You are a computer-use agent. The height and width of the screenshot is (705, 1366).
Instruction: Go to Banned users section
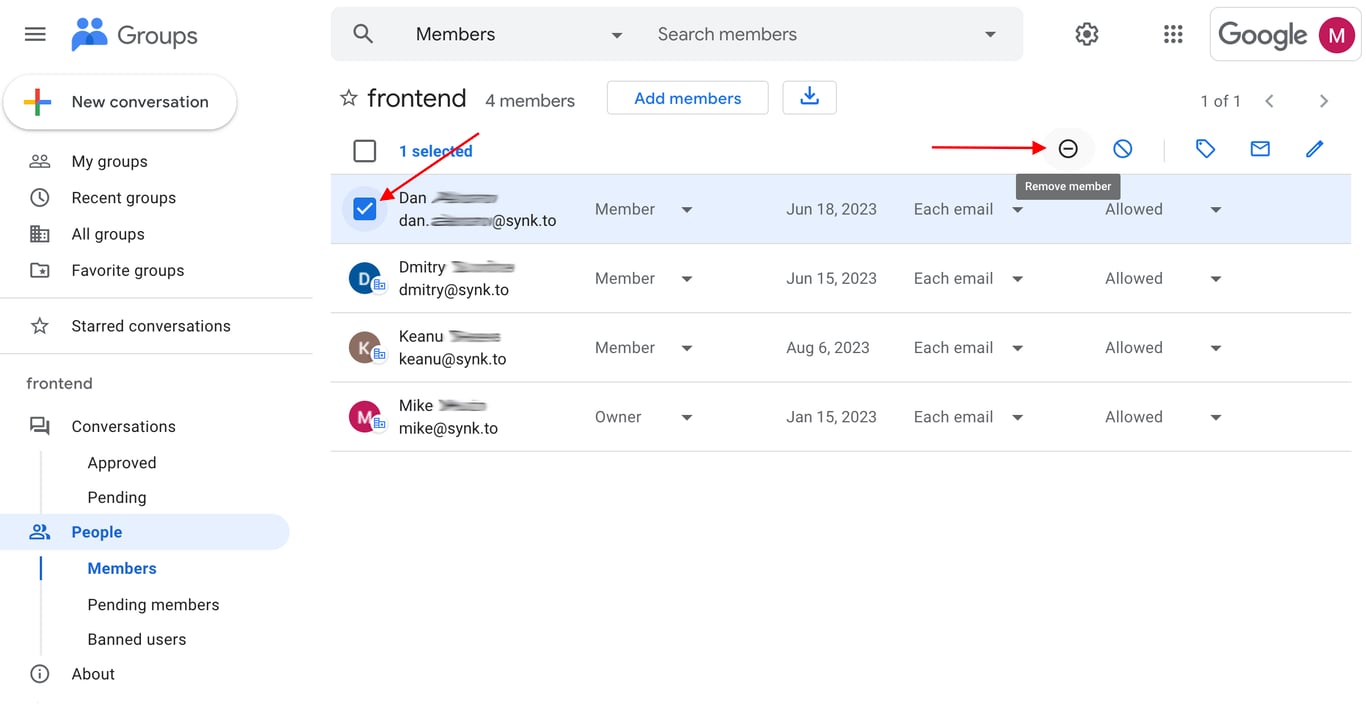(x=137, y=639)
